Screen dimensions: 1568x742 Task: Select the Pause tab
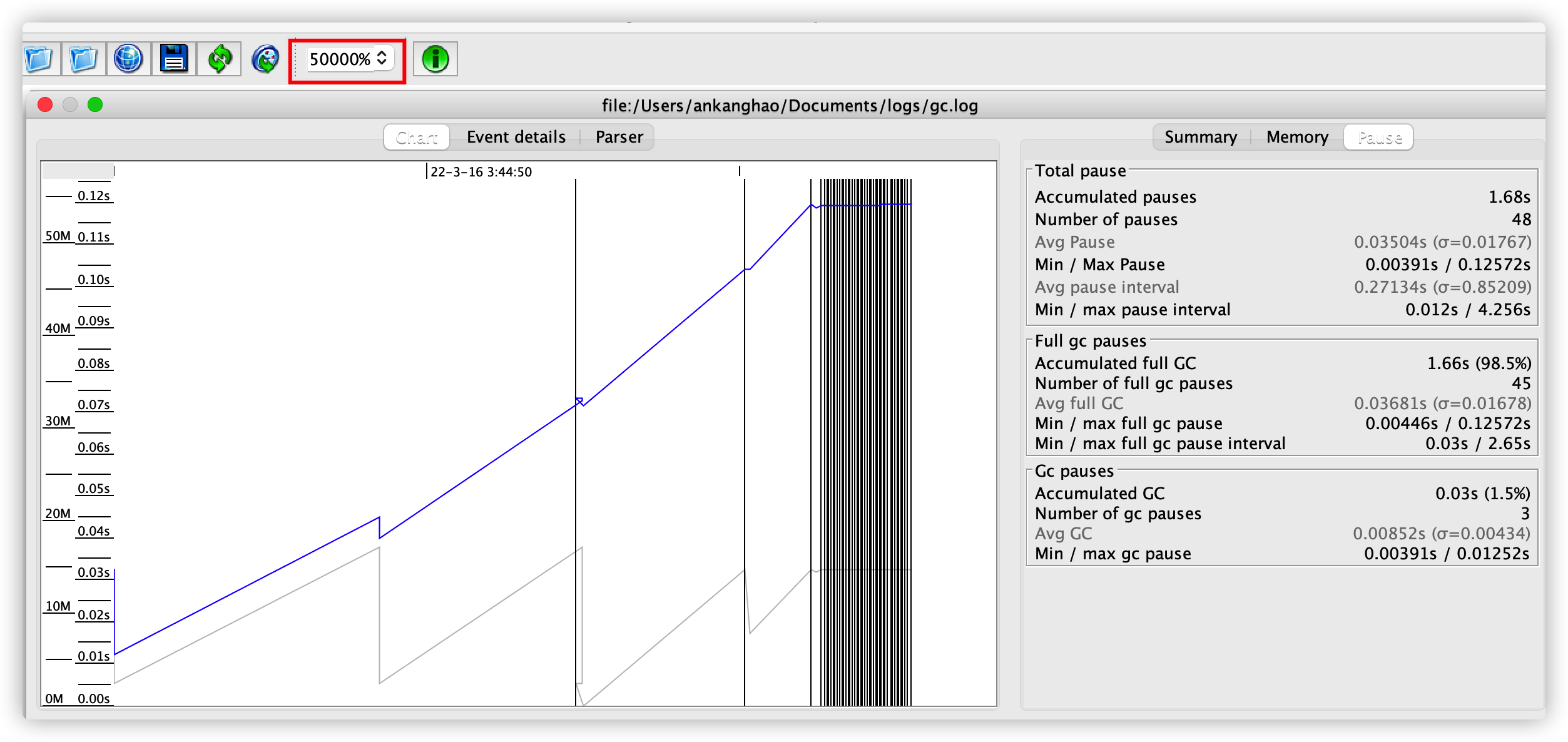[1380, 136]
